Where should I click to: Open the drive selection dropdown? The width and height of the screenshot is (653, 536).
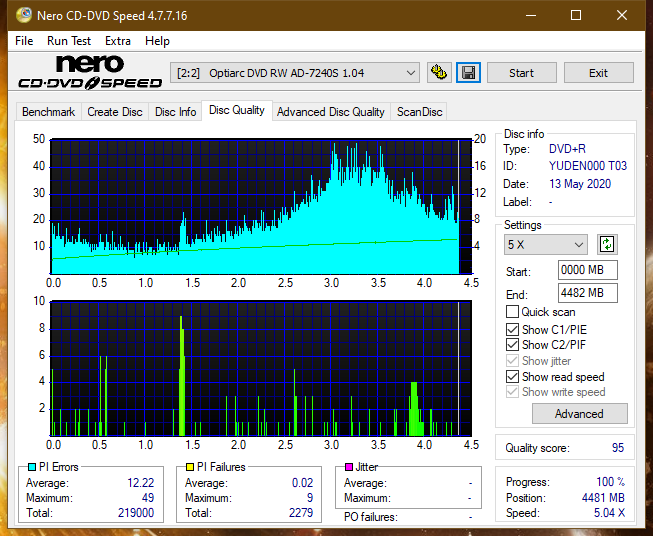tap(294, 73)
